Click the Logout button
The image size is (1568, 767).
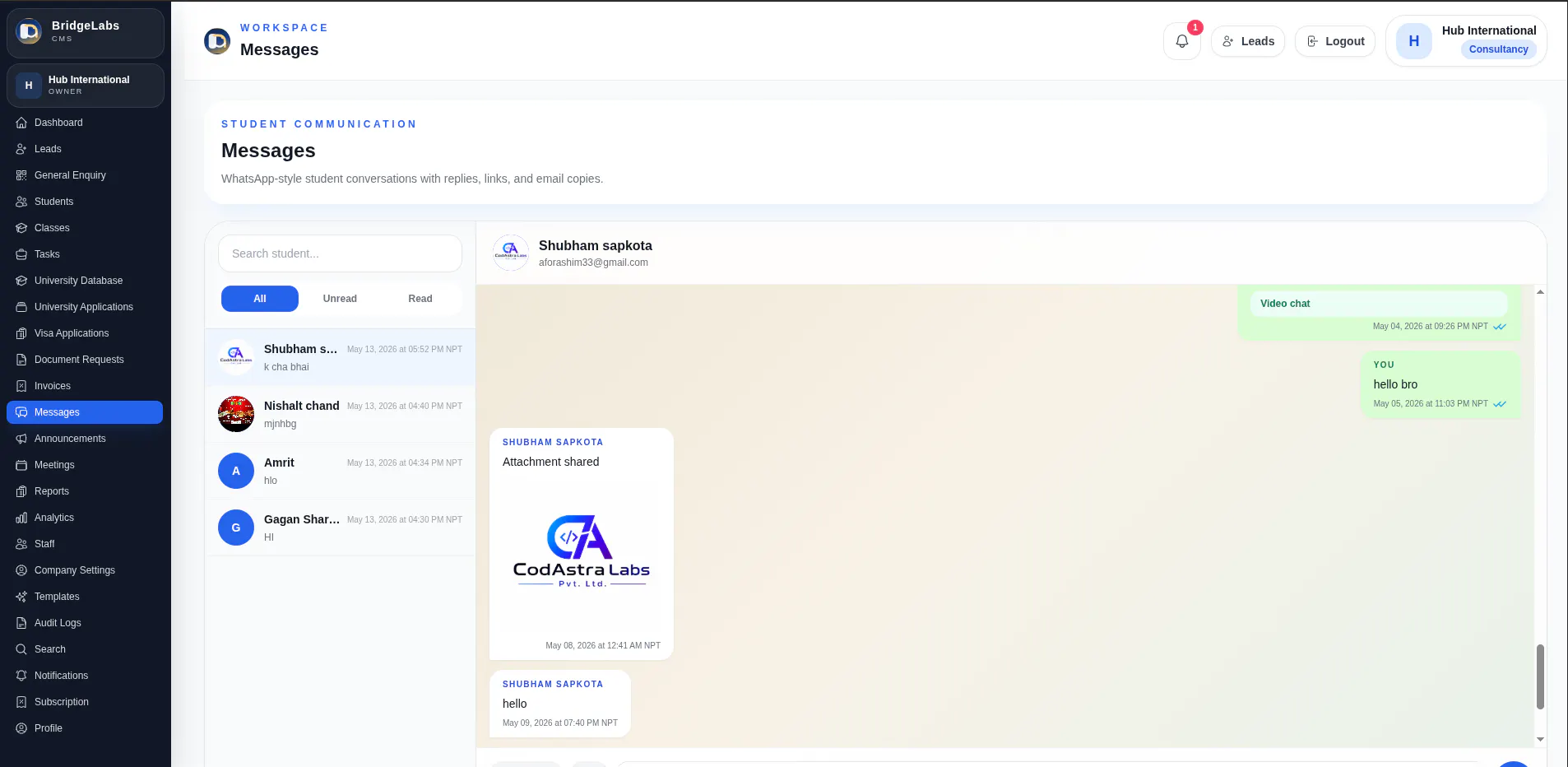1335,41
